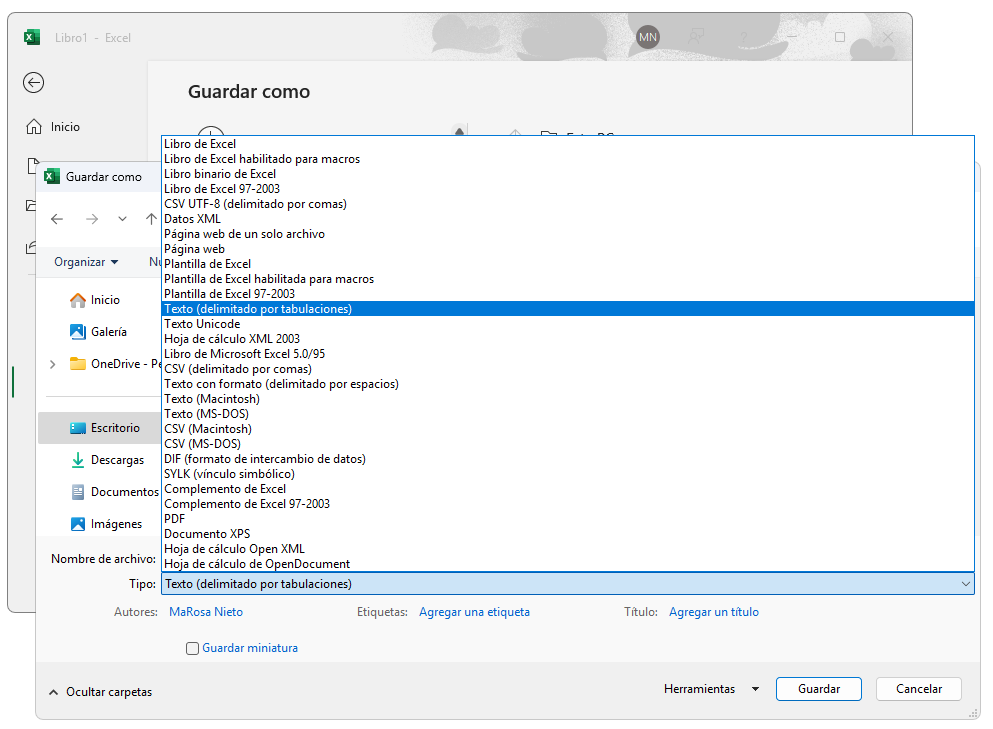Choose Texto (MS-DOS) file type

click(567, 414)
